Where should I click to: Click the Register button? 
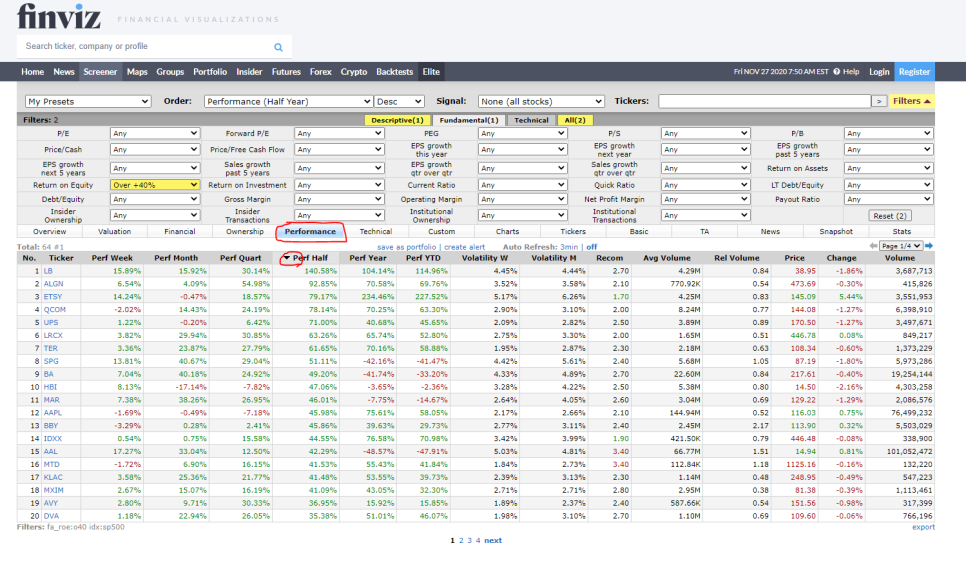914,71
